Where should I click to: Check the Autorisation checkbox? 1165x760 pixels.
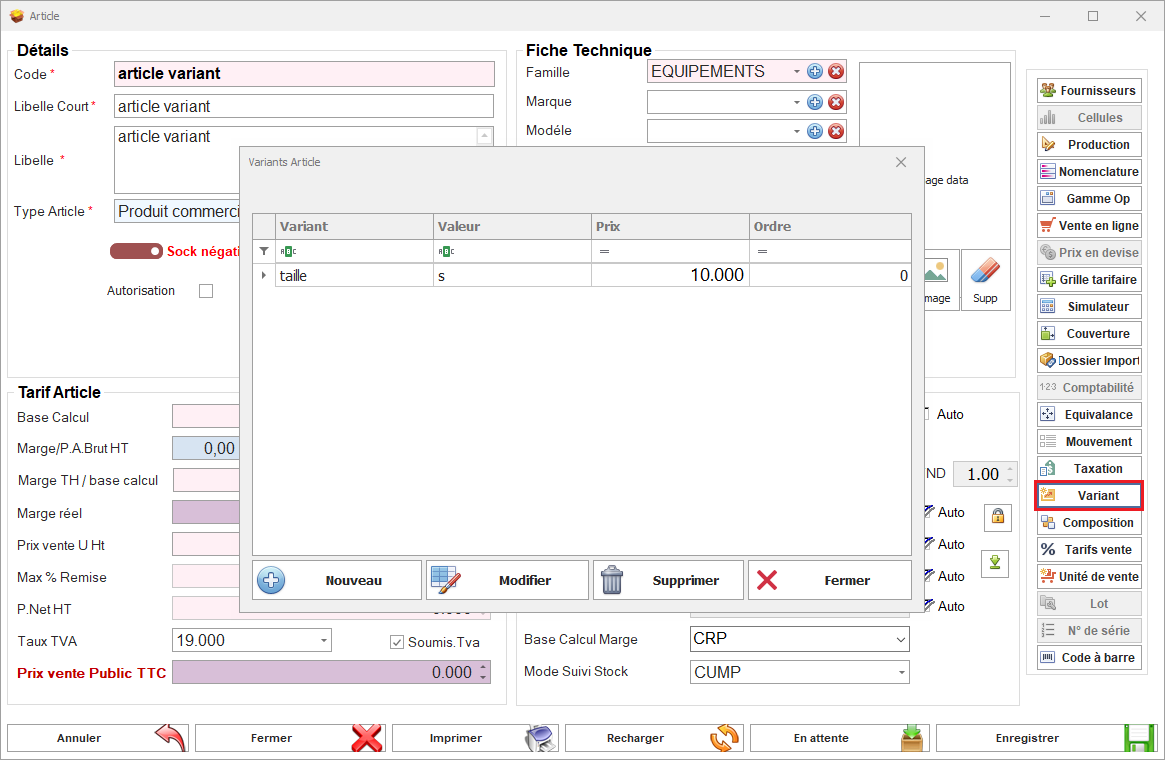(206, 291)
